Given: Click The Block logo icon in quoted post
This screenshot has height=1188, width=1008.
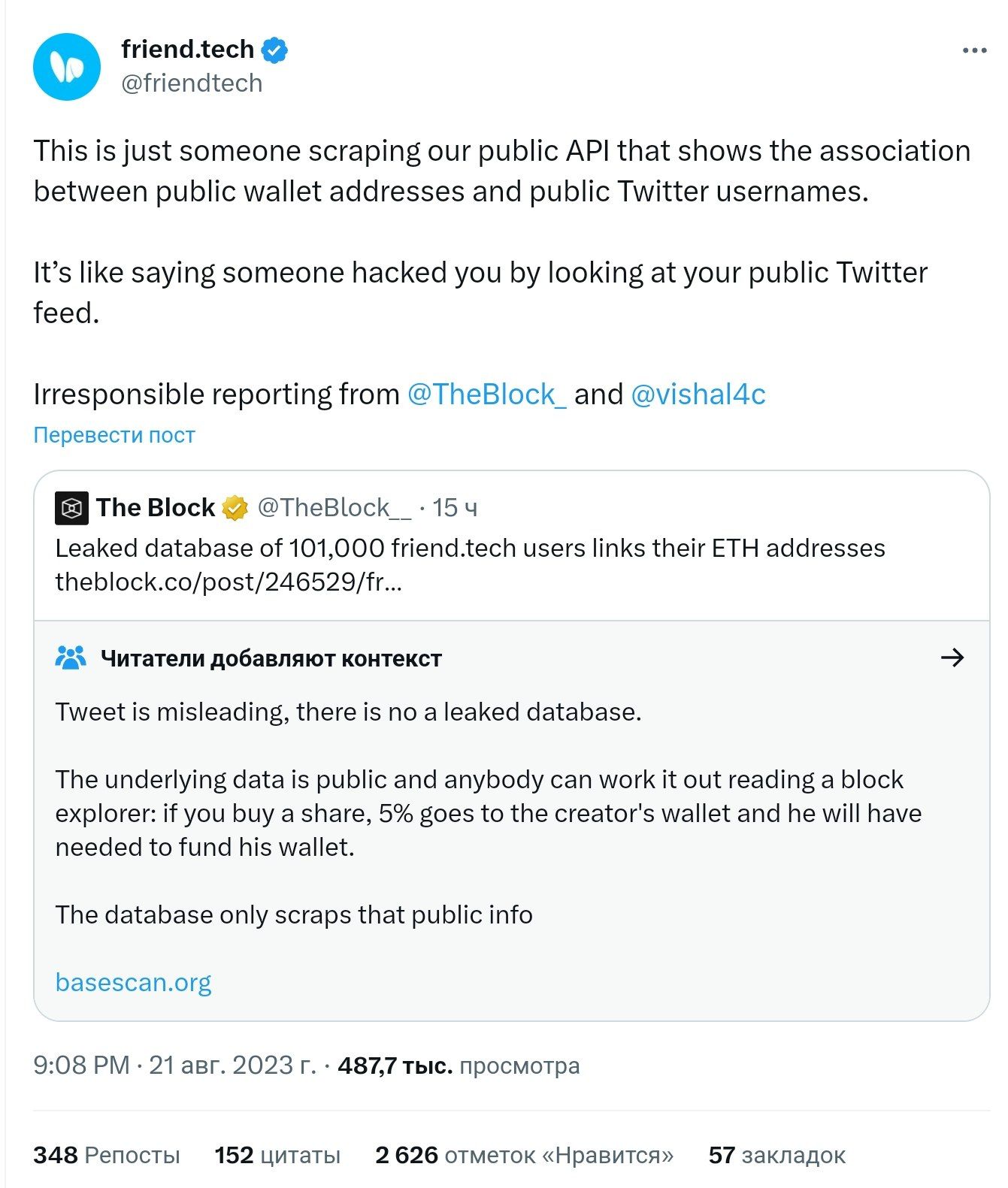Looking at the screenshot, I should point(71,508).
